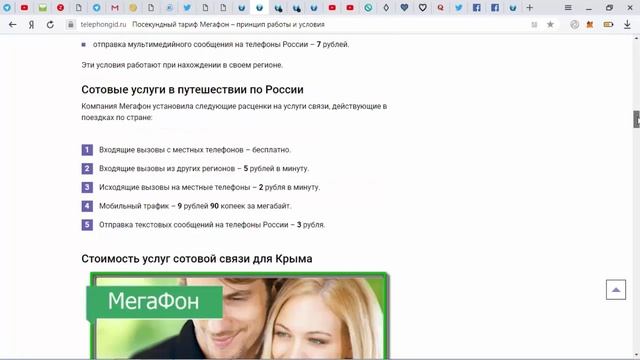Open site security padlock info

[x=71, y=24]
